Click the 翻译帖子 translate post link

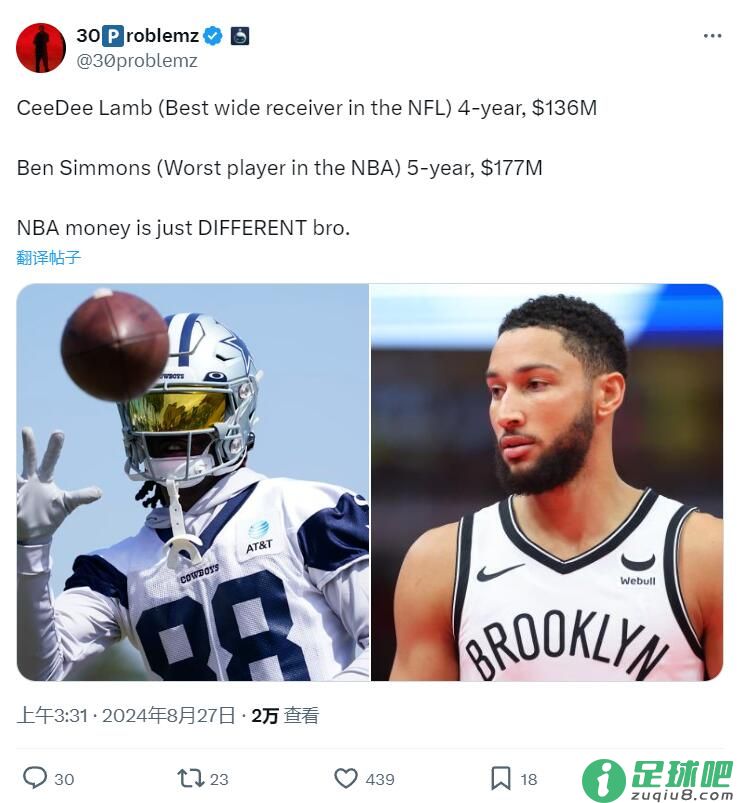pos(49,257)
